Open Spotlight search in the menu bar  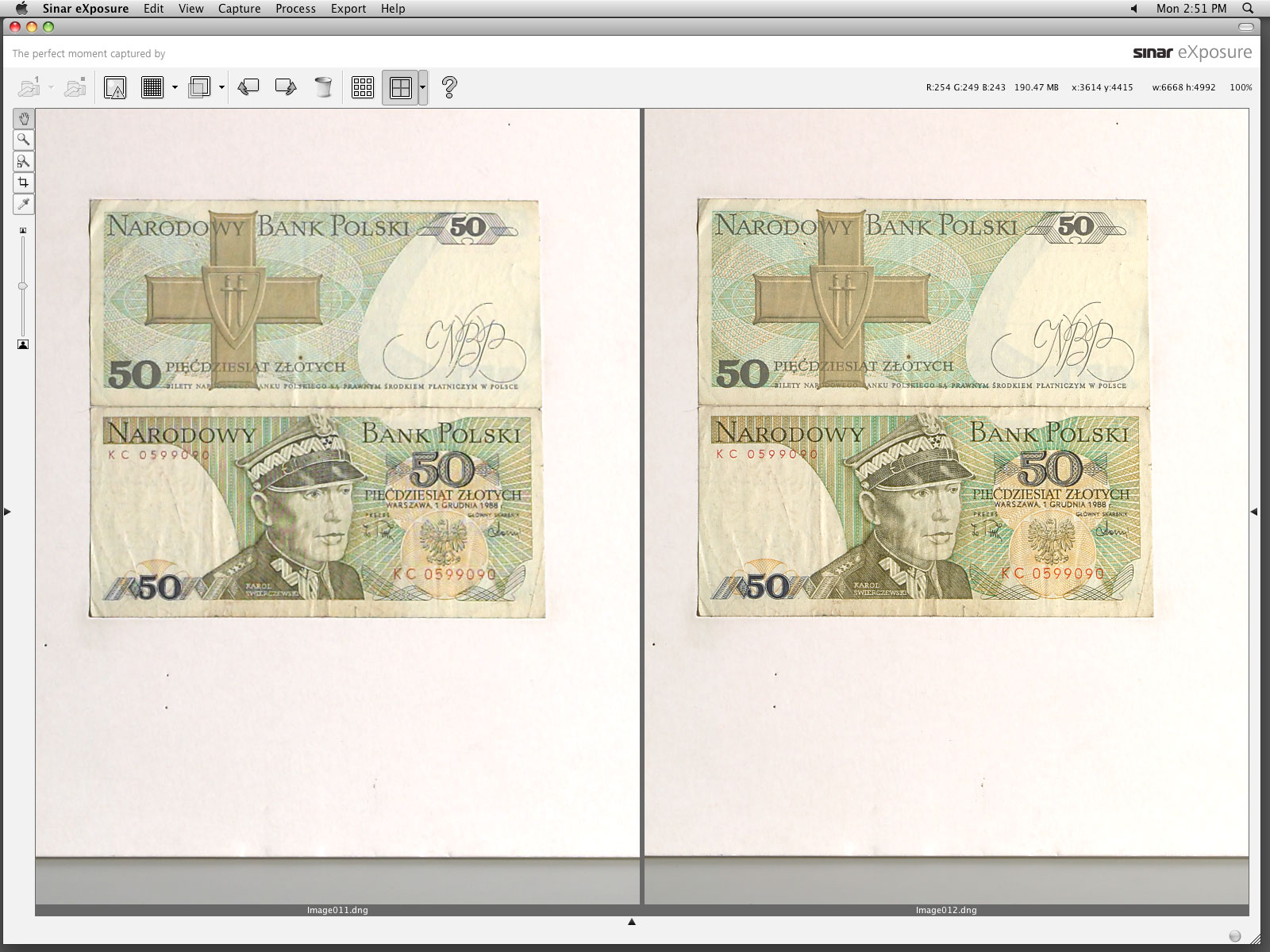(1248, 9)
